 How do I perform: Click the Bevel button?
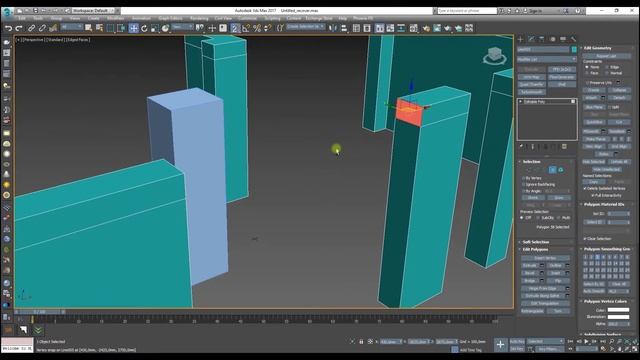(x=530, y=273)
